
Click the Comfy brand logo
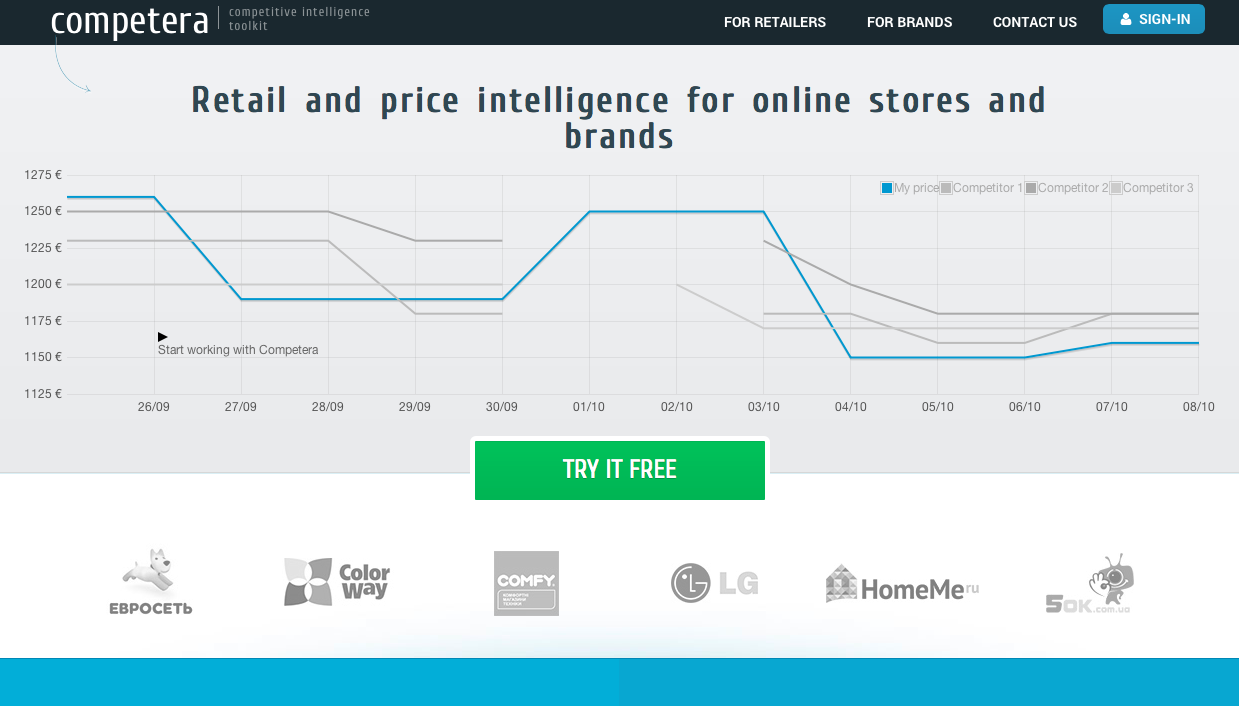coord(526,583)
